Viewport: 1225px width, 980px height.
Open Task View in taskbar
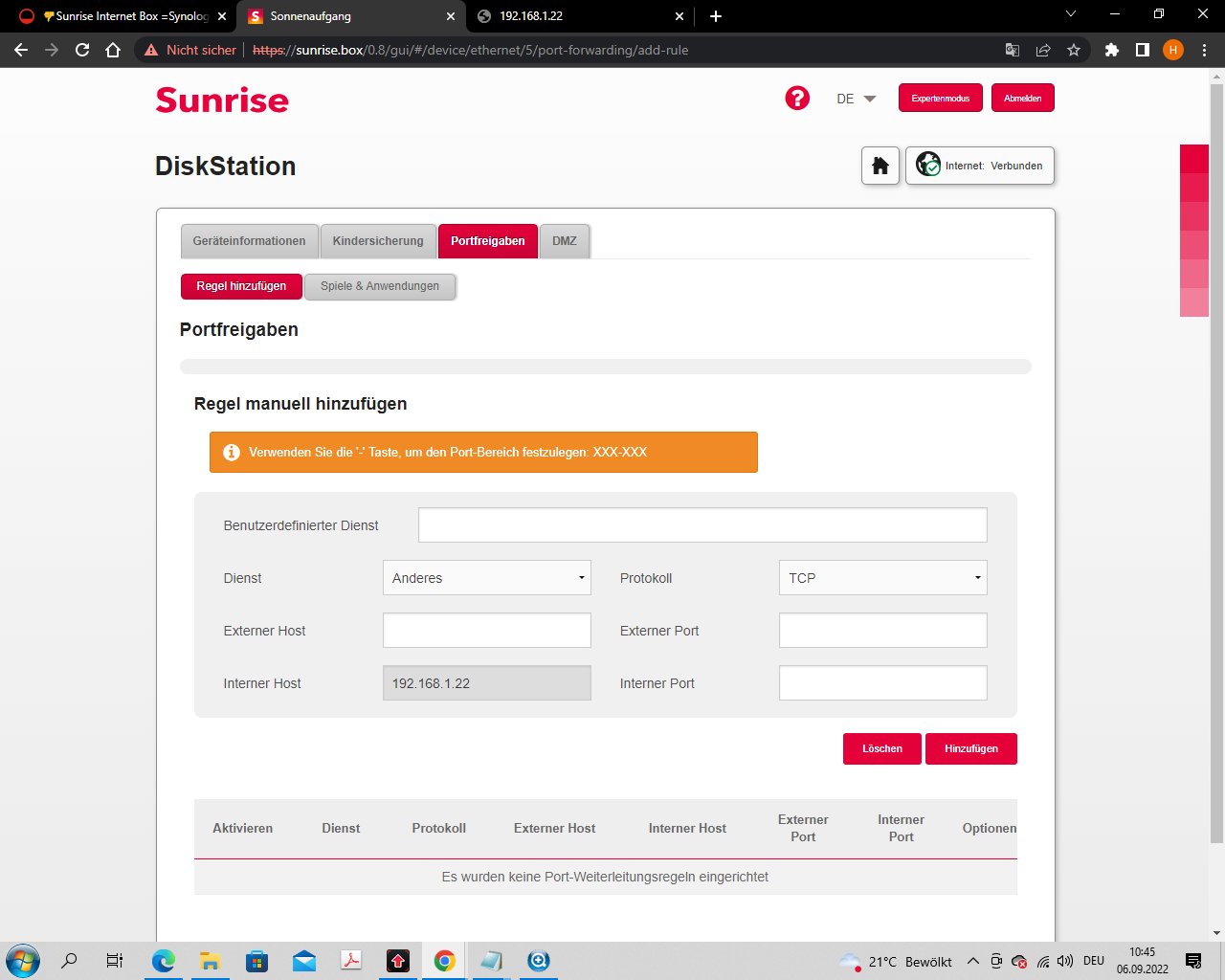(114, 961)
